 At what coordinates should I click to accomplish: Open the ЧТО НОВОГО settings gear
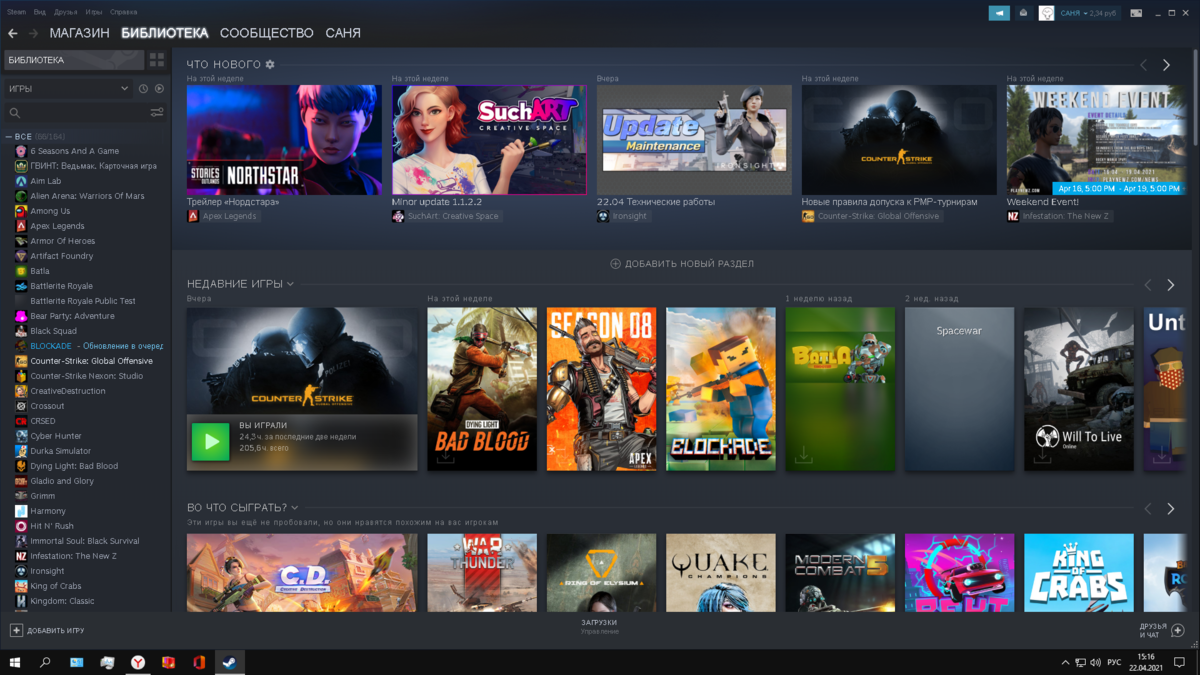270,64
